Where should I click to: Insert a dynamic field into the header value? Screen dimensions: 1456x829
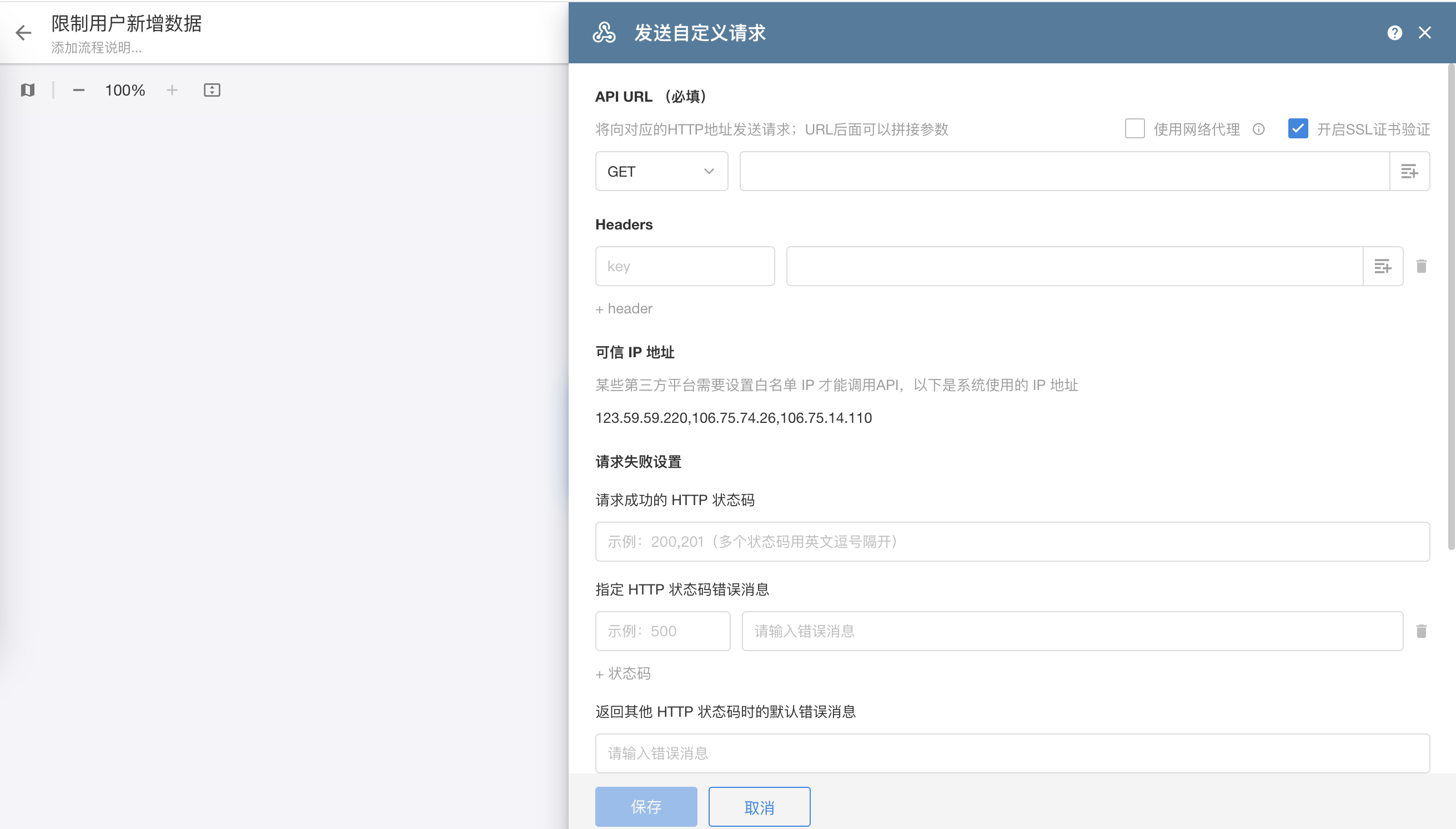point(1382,266)
